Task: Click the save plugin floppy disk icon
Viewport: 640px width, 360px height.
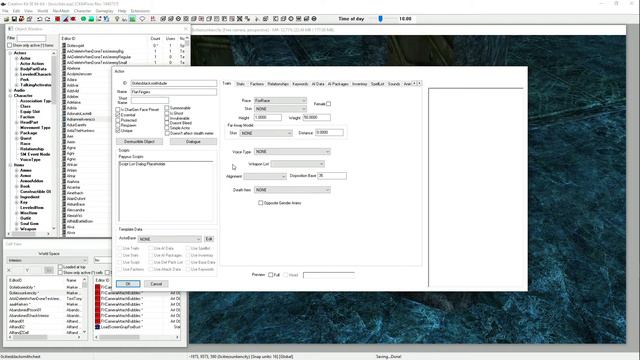Action: point(14,19)
